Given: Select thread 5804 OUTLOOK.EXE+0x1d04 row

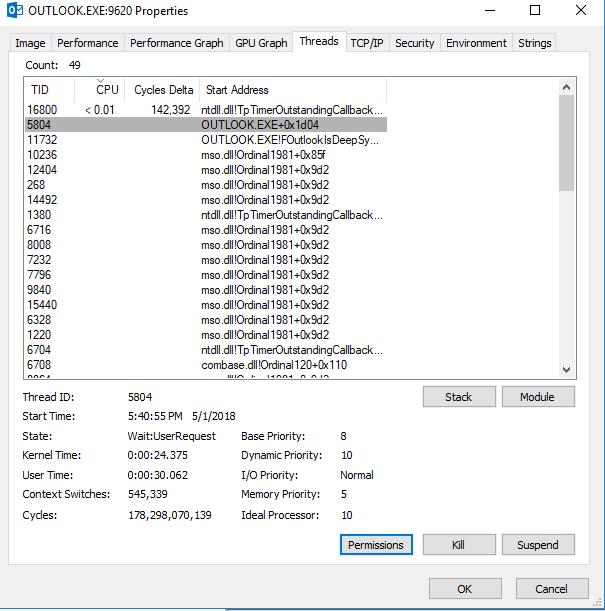Looking at the screenshot, I should point(206,125).
